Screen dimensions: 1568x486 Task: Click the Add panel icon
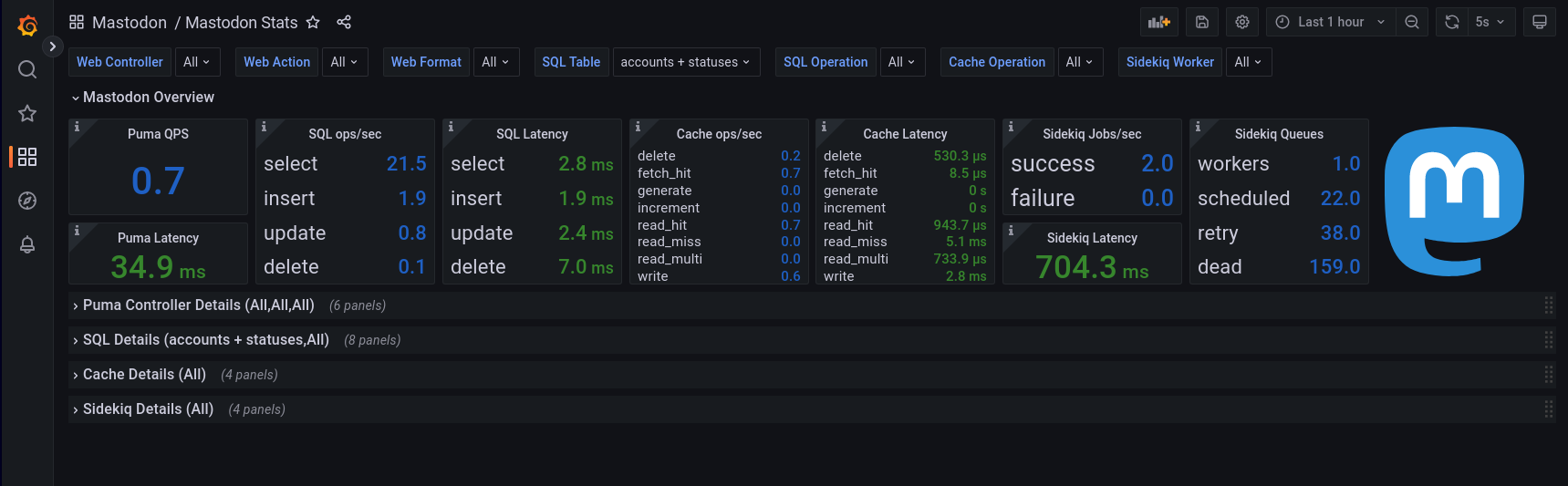point(1159,22)
